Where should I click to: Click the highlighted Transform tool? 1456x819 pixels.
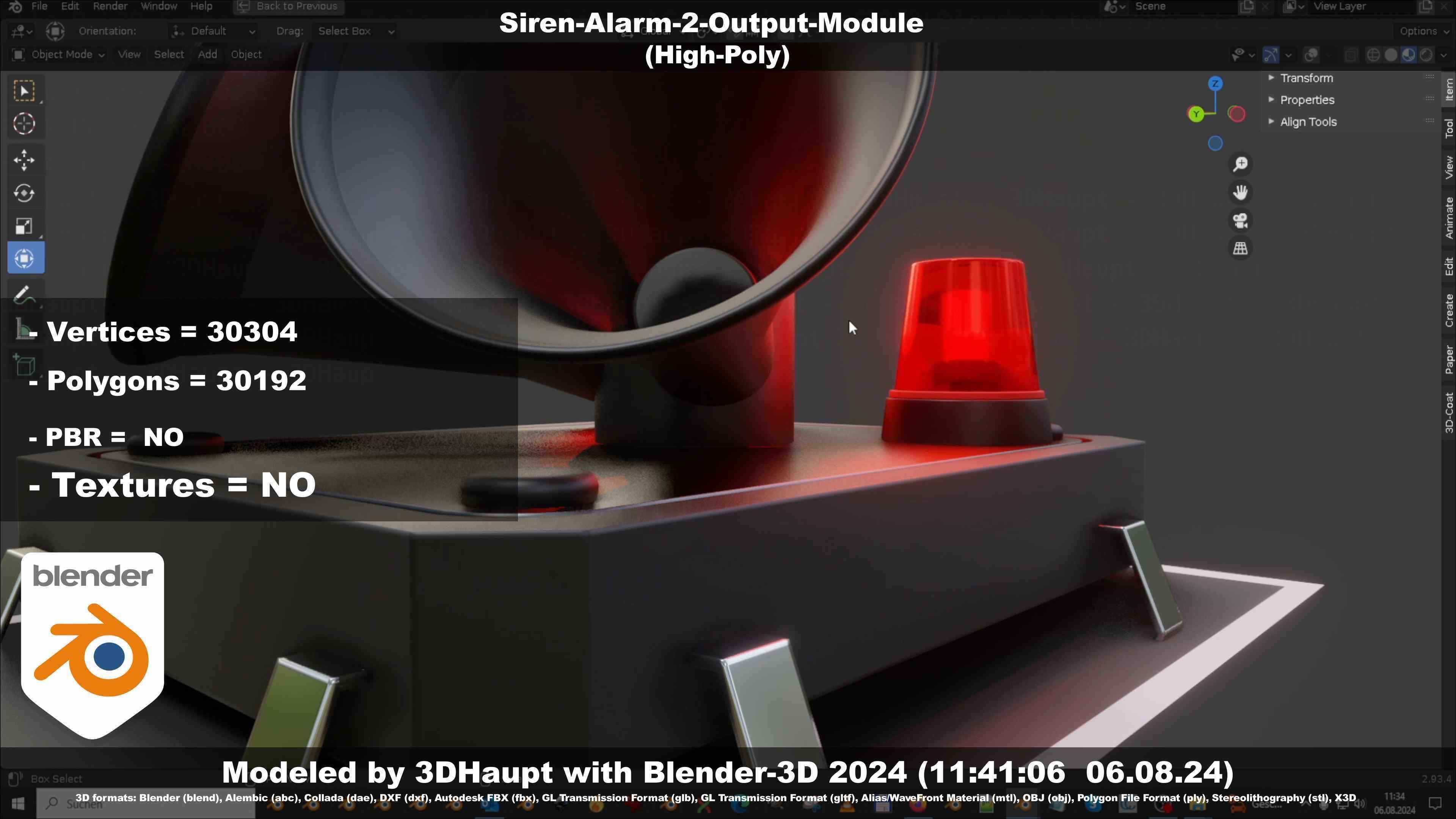(25, 258)
